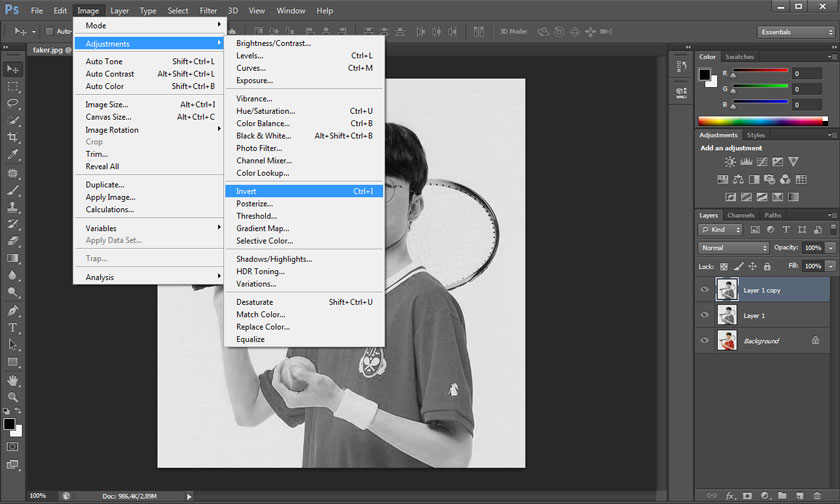Switch to the Swatches tab
The width and height of the screenshot is (840, 504).
click(x=739, y=57)
